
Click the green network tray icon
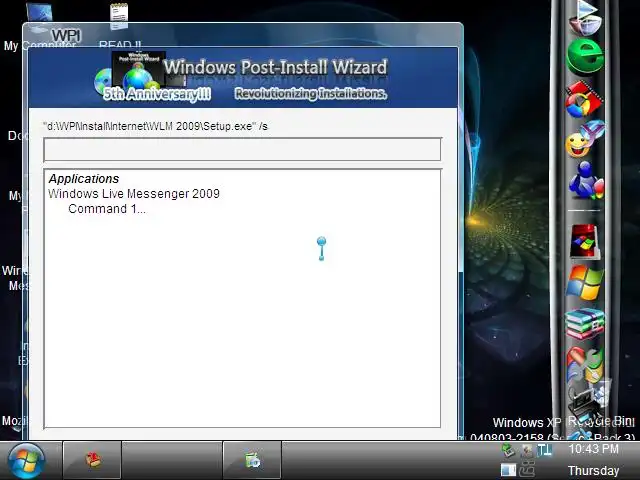pos(508,450)
